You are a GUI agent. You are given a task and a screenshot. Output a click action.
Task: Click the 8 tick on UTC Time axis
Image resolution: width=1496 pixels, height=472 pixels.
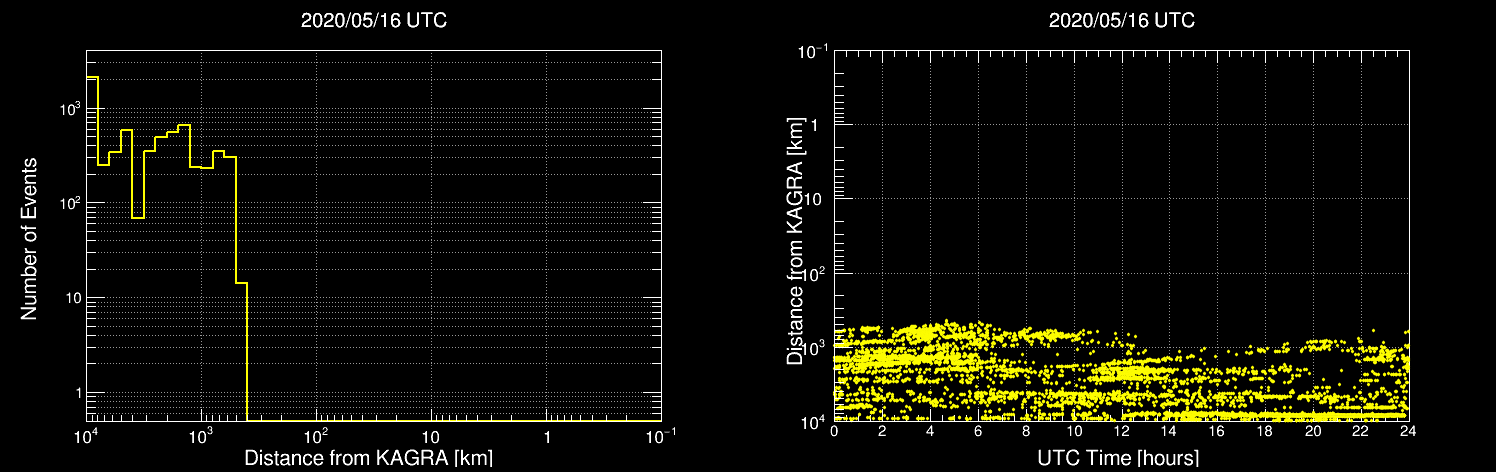[1025, 430]
